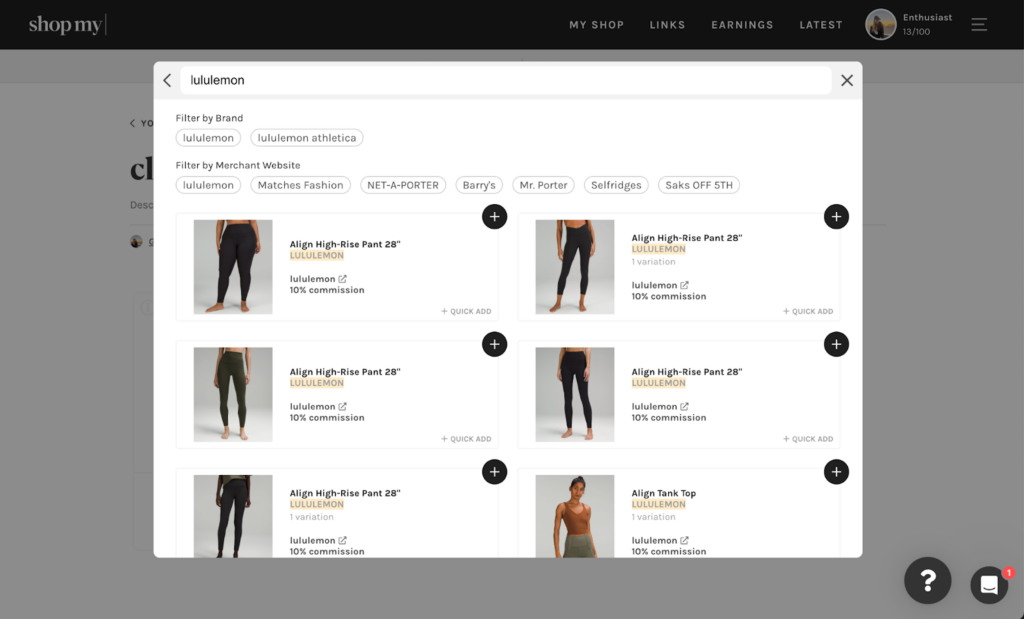
Task: Click the plus icon on the Align Tank Top card
Action: coord(836,471)
